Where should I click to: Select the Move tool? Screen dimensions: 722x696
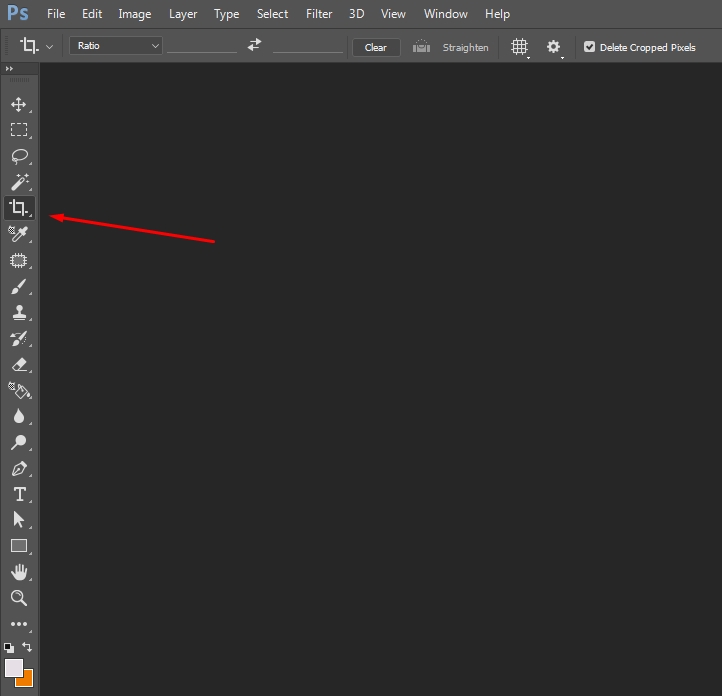pyautogui.click(x=19, y=104)
